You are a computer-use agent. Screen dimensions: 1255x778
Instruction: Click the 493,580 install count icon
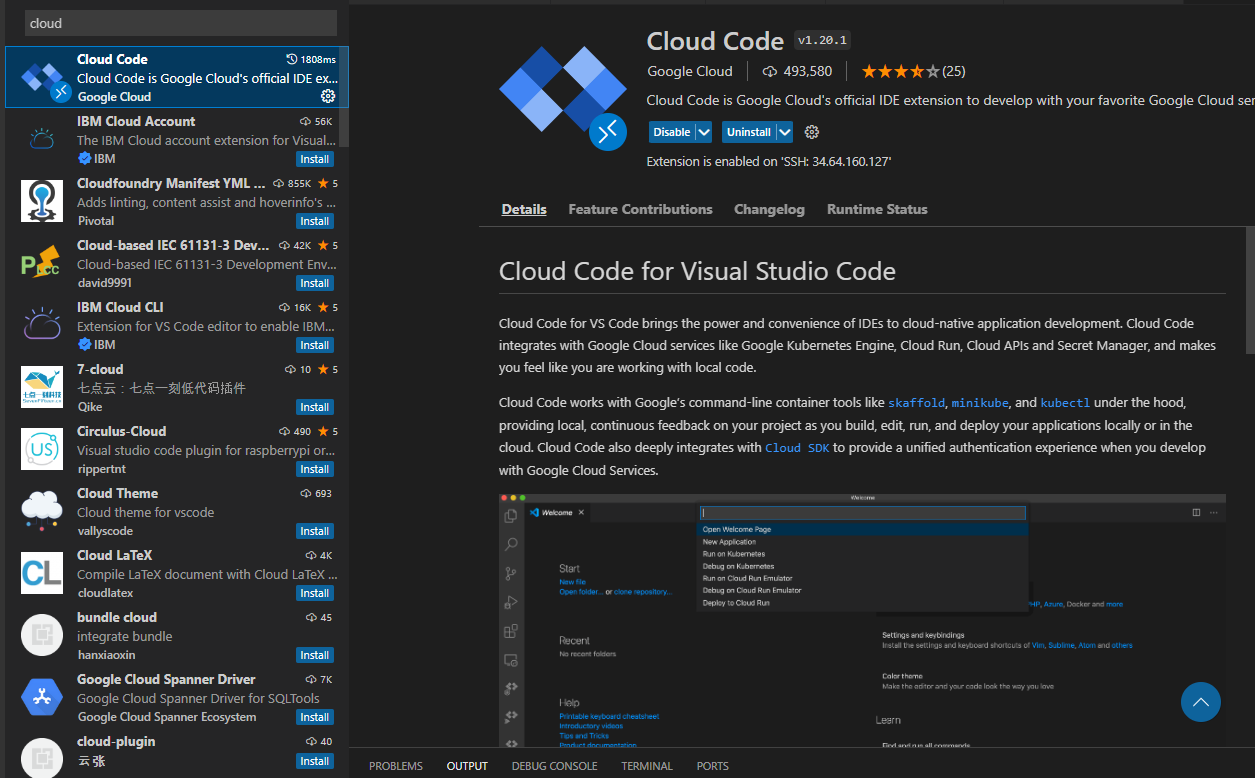coord(770,72)
